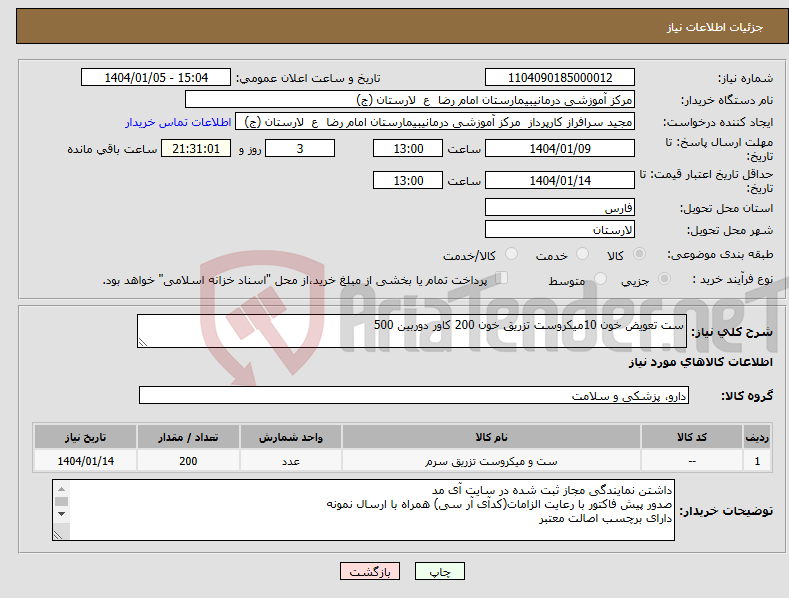Viewport: 789px width, 598px height.
Task: Choose the متوسط purchase type radio
Action: (600, 278)
